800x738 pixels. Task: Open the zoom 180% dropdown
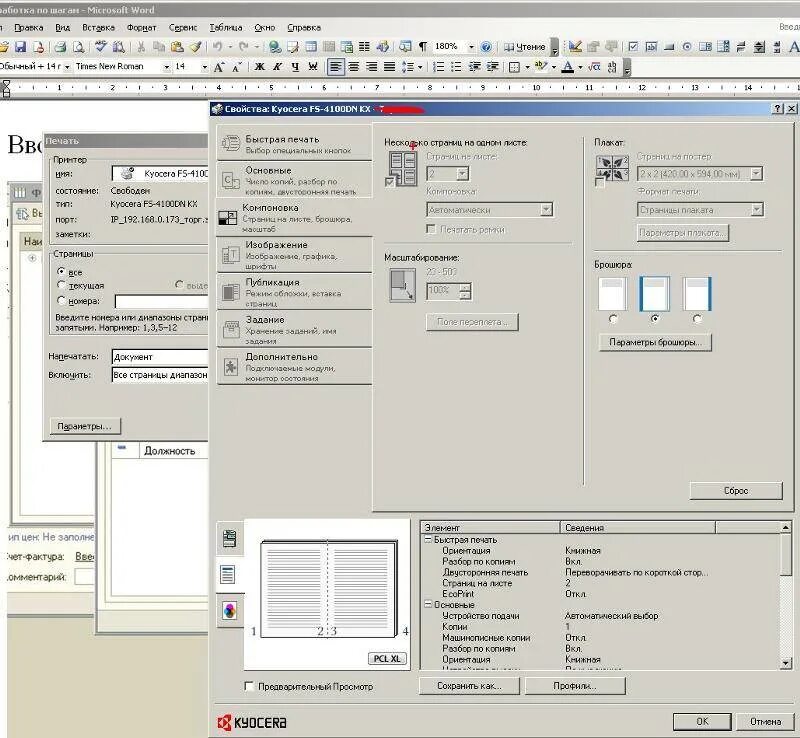[x=471, y=47]
